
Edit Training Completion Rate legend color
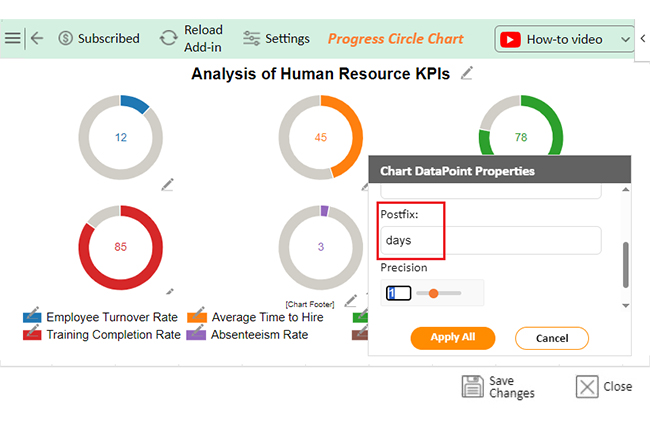[x=32, y=333]
